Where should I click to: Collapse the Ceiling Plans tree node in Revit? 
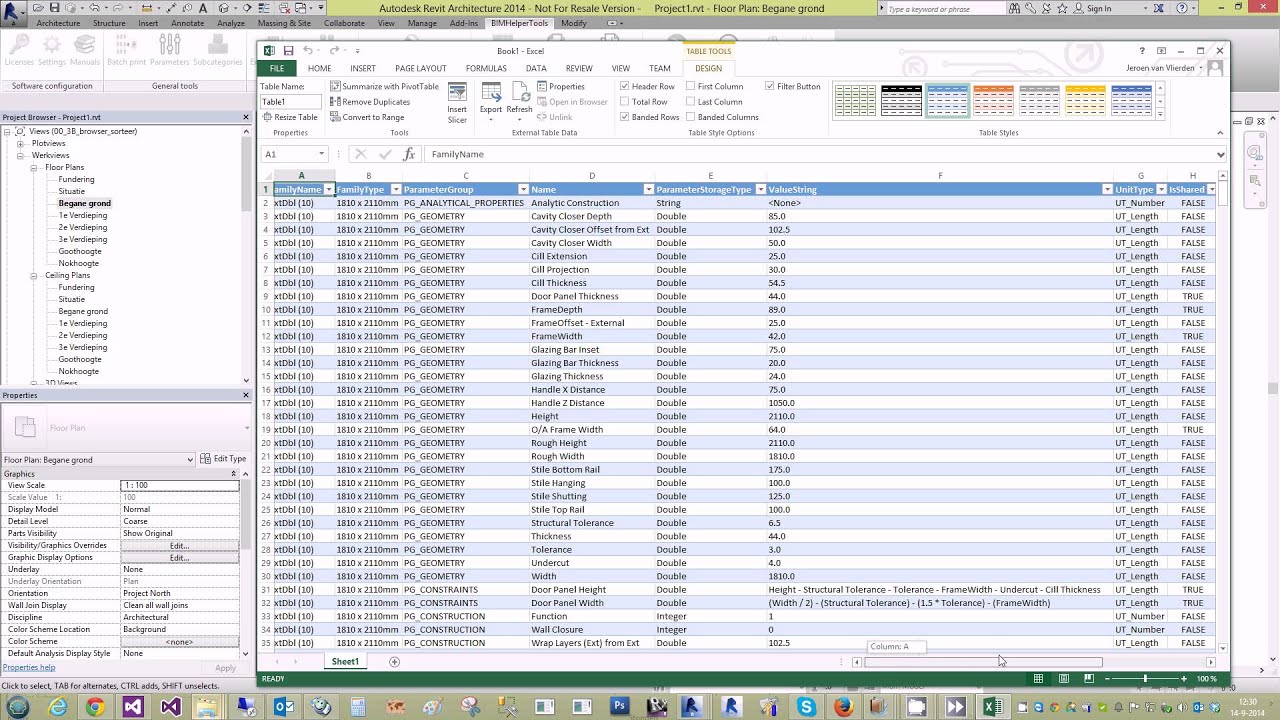tap(33, 276)
